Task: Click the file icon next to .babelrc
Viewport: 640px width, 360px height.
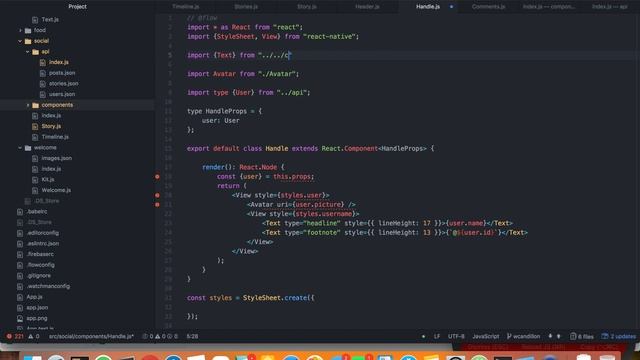Action: pyautogui.click(x=20, y=212)
